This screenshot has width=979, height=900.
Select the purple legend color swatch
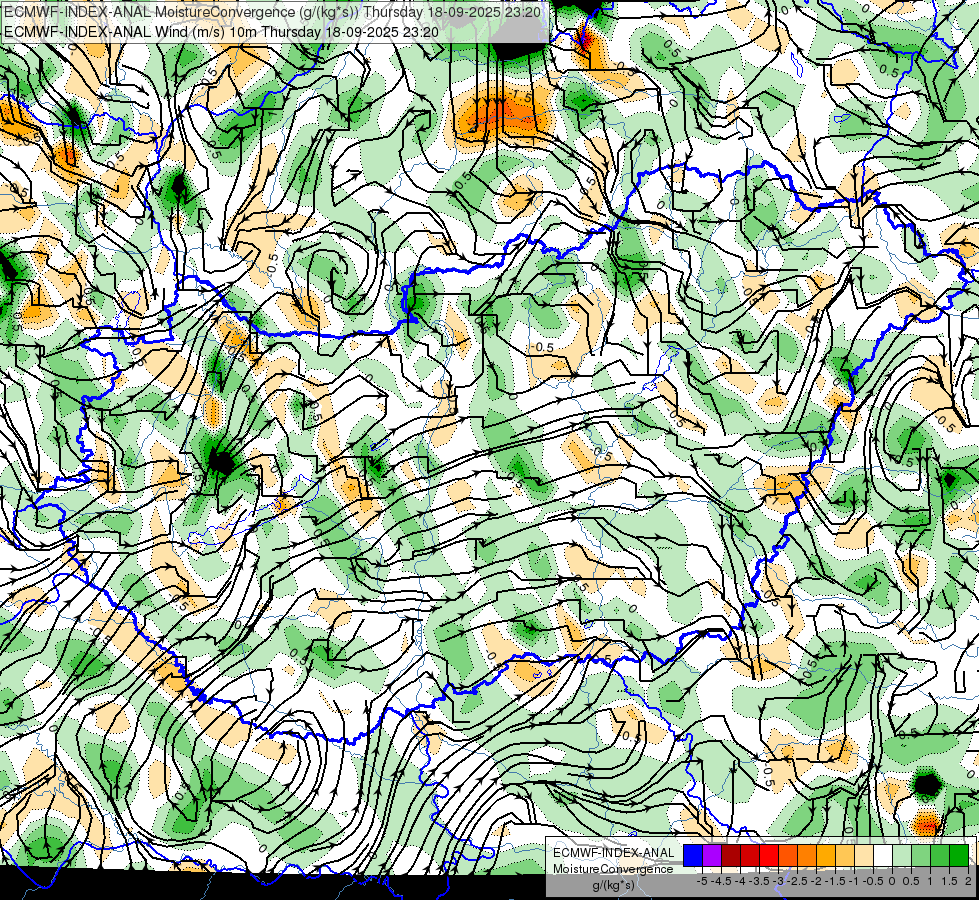pos(712,856)
